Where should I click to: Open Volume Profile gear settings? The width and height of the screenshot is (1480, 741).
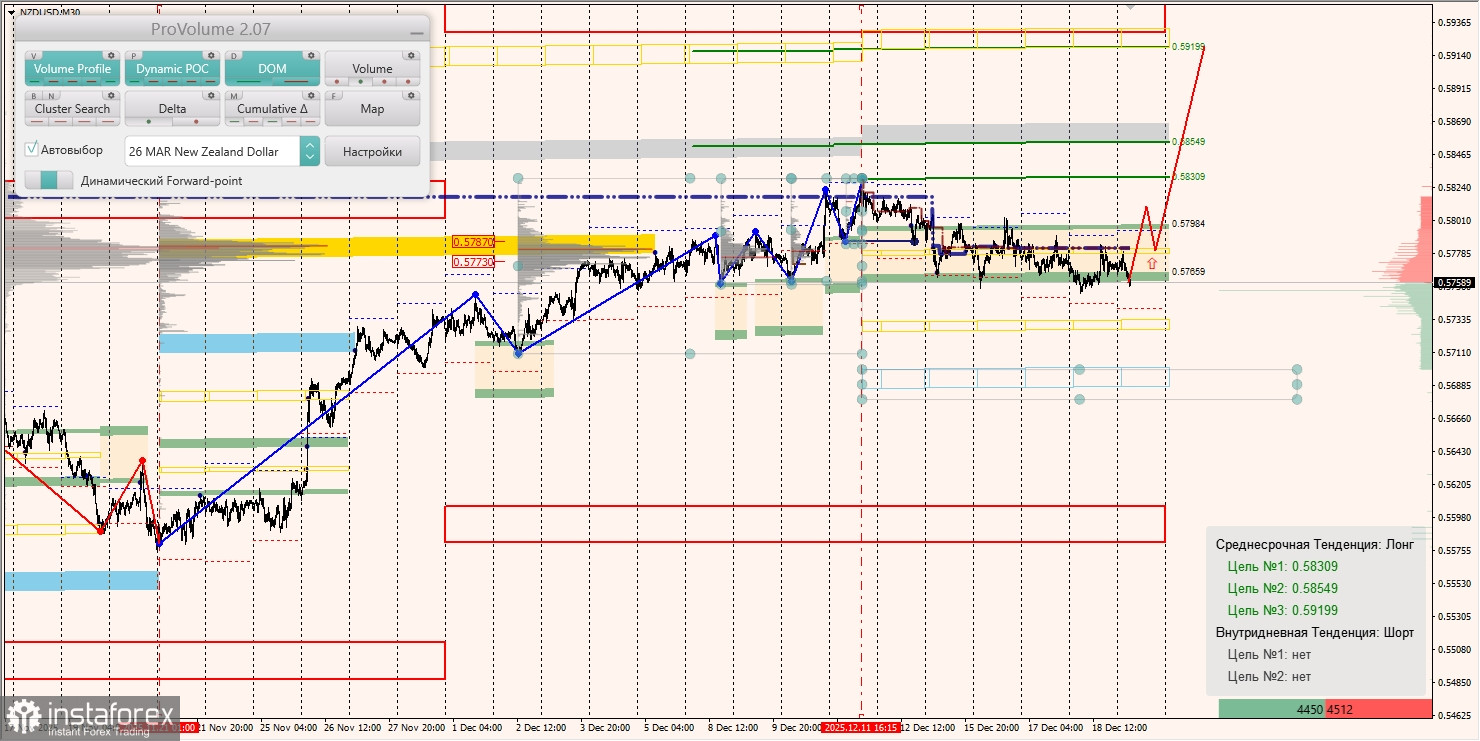pos(111,56)
